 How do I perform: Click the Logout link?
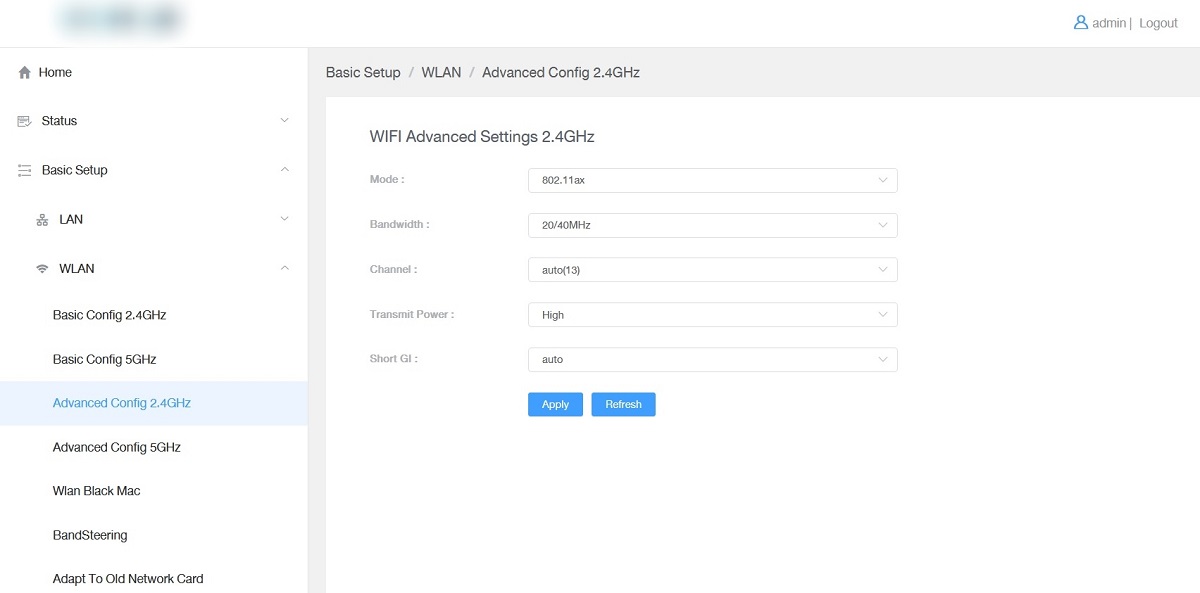[1158, 22]
